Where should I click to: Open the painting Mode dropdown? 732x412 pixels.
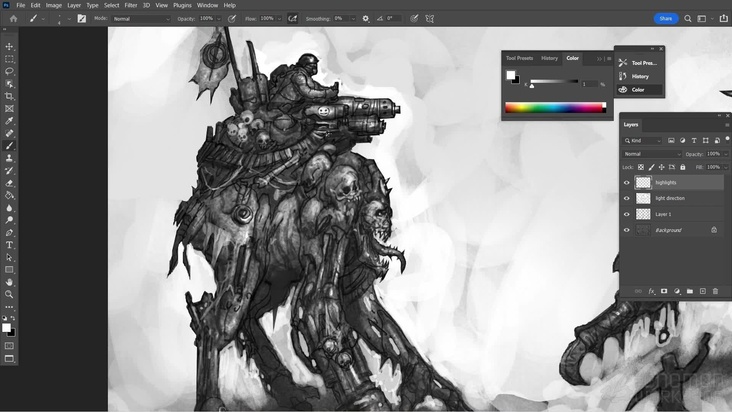(141, 19)
